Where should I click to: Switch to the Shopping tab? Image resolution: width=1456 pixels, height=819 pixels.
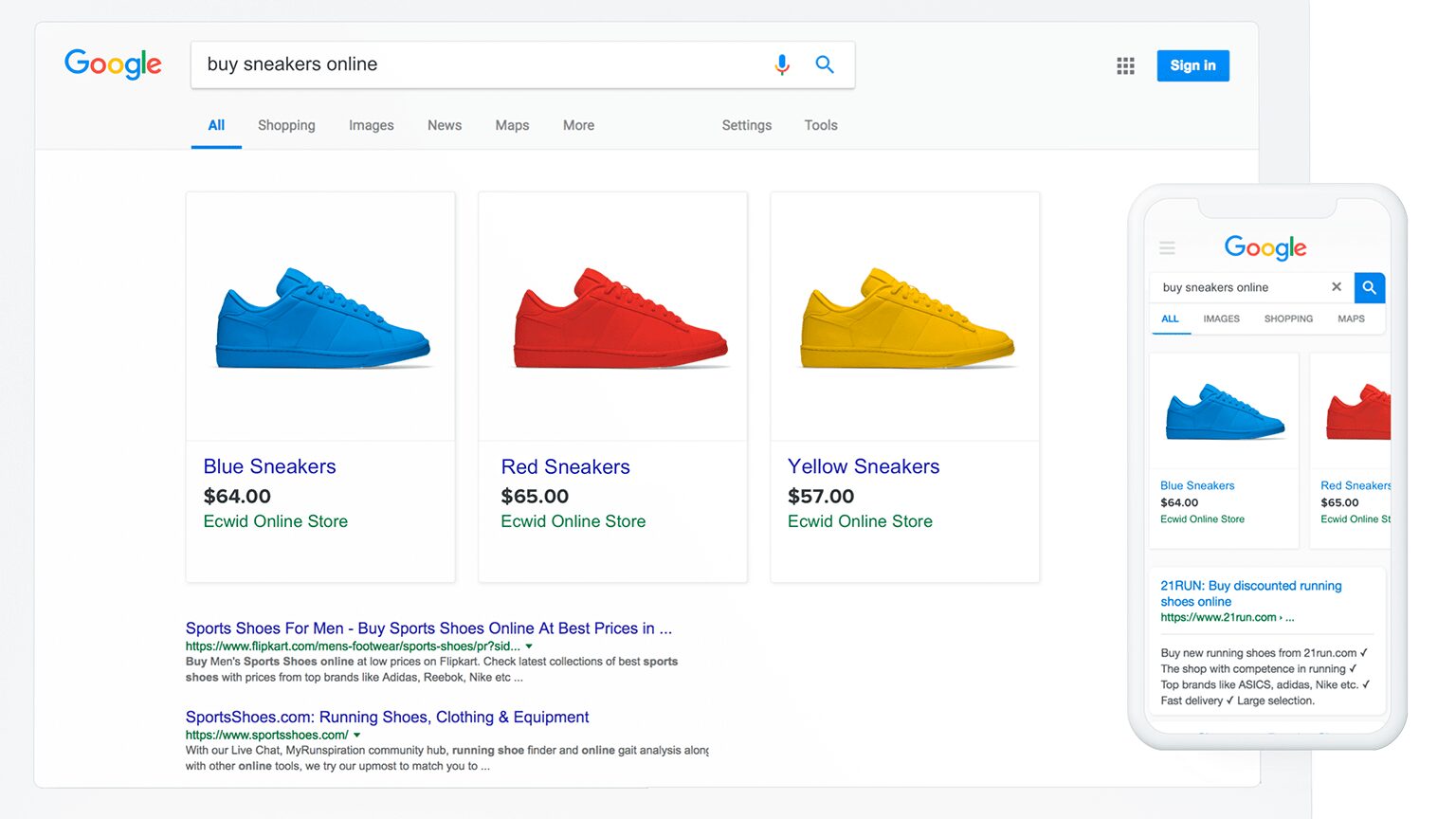[x=285, y=125]
